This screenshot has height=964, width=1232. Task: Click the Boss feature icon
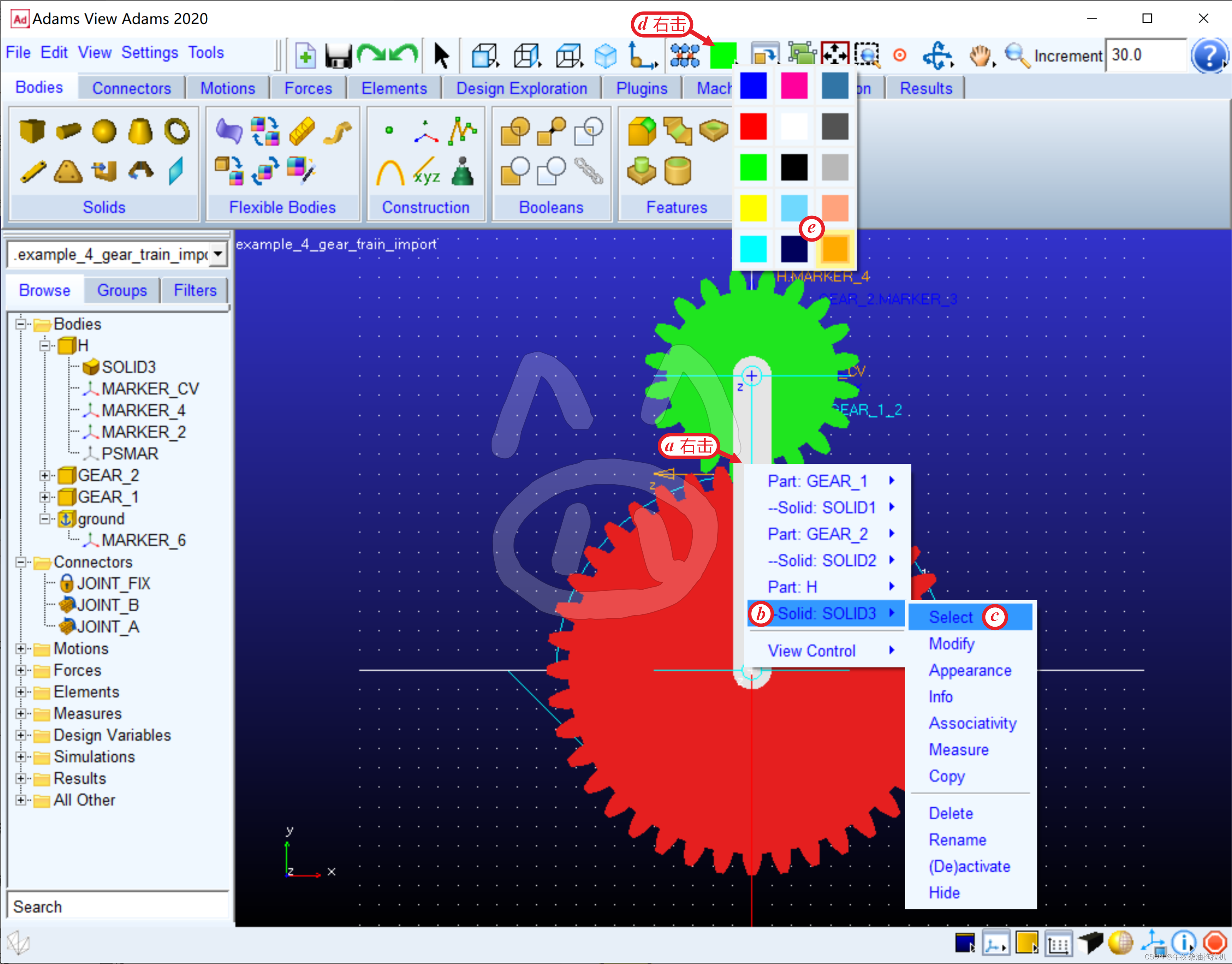[x=642, y=171]
